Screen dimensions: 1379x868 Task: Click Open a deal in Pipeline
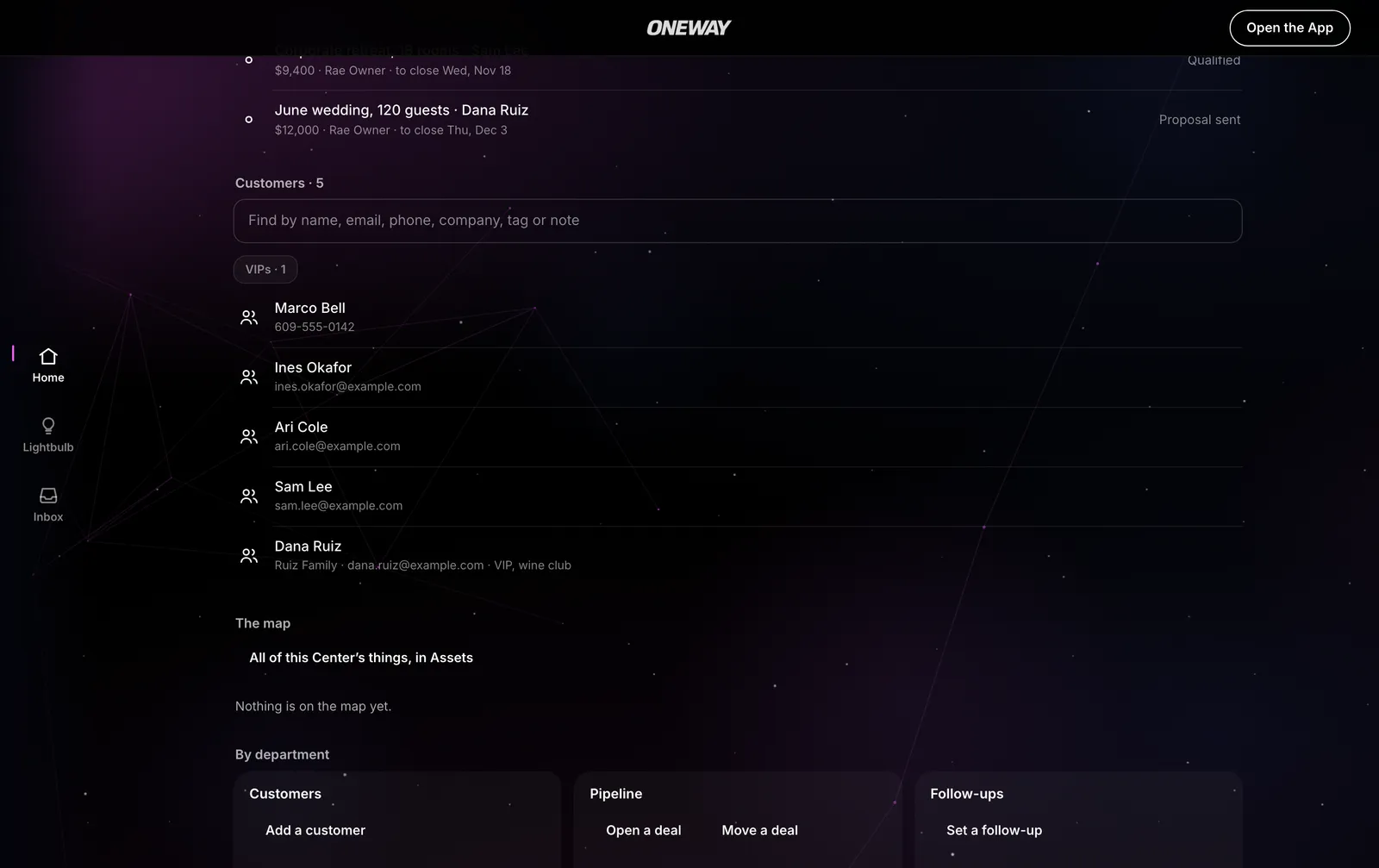pyautogui.click(x=644, y=830)
